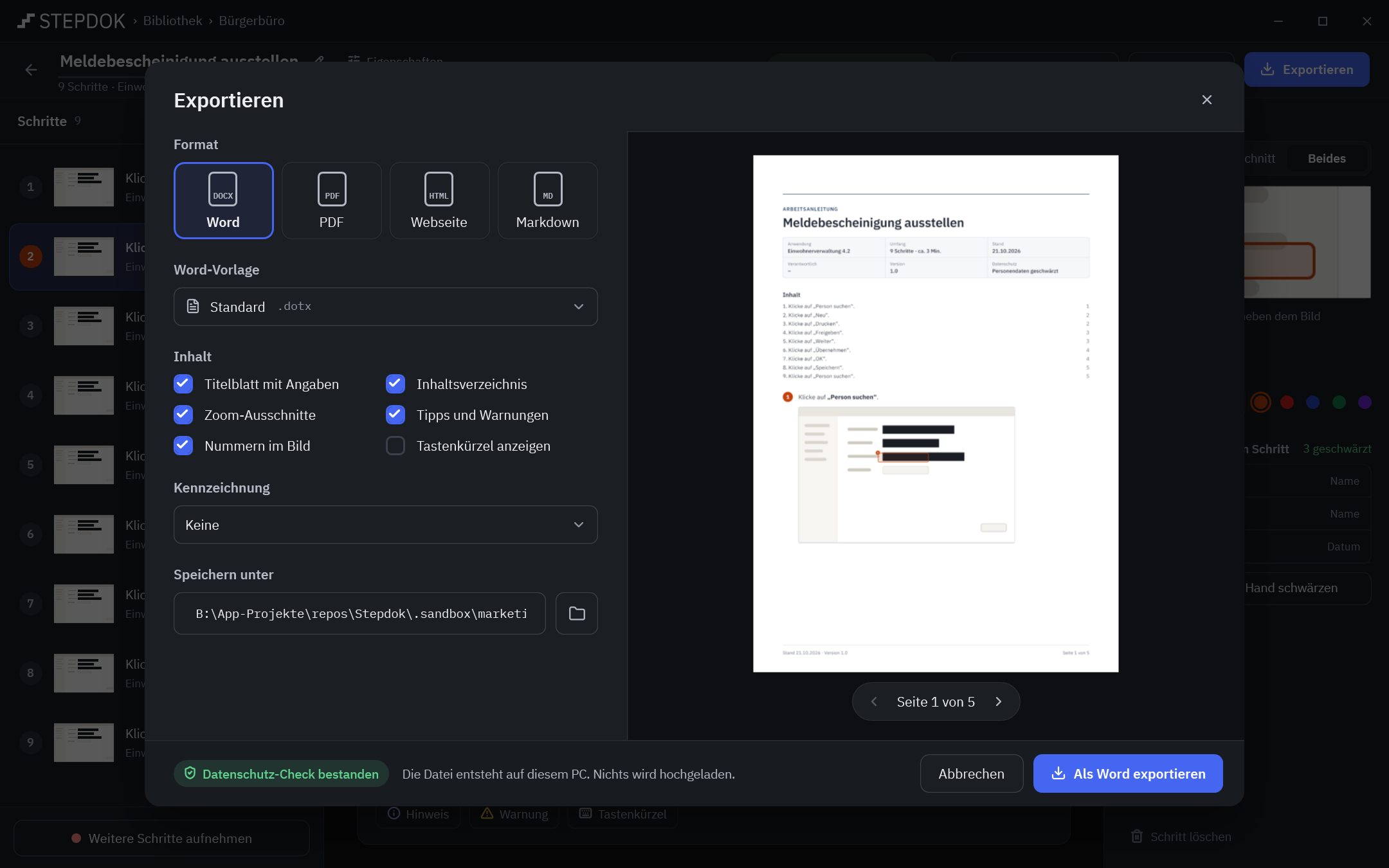Image resolution: width=1389 pixels, height=868 pixels.
Task: Select the blue color swatch
Action: click(1313, 402)
